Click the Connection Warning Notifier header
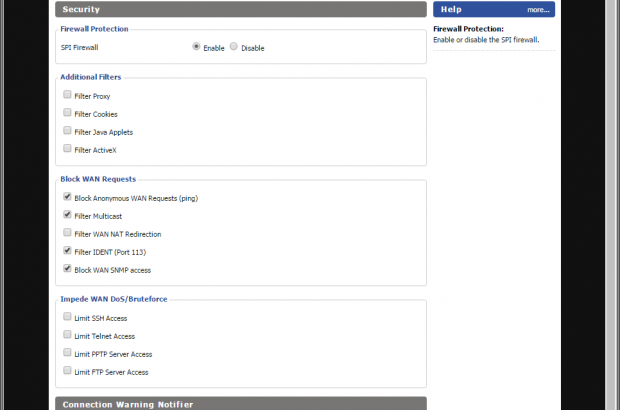This screenshot has height=410, width=620. (240, 404)
